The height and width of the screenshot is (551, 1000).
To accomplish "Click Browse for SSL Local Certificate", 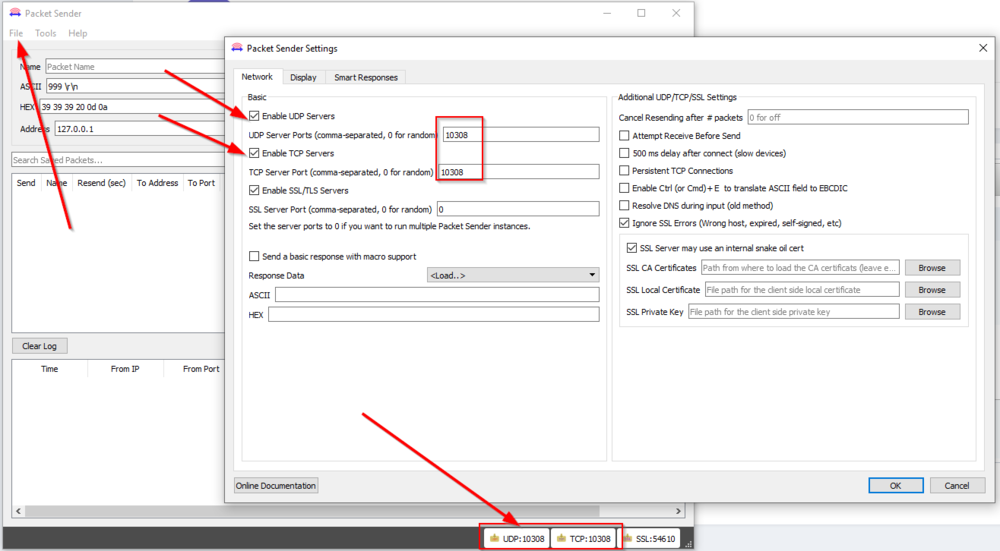I will tap(932, 290).
